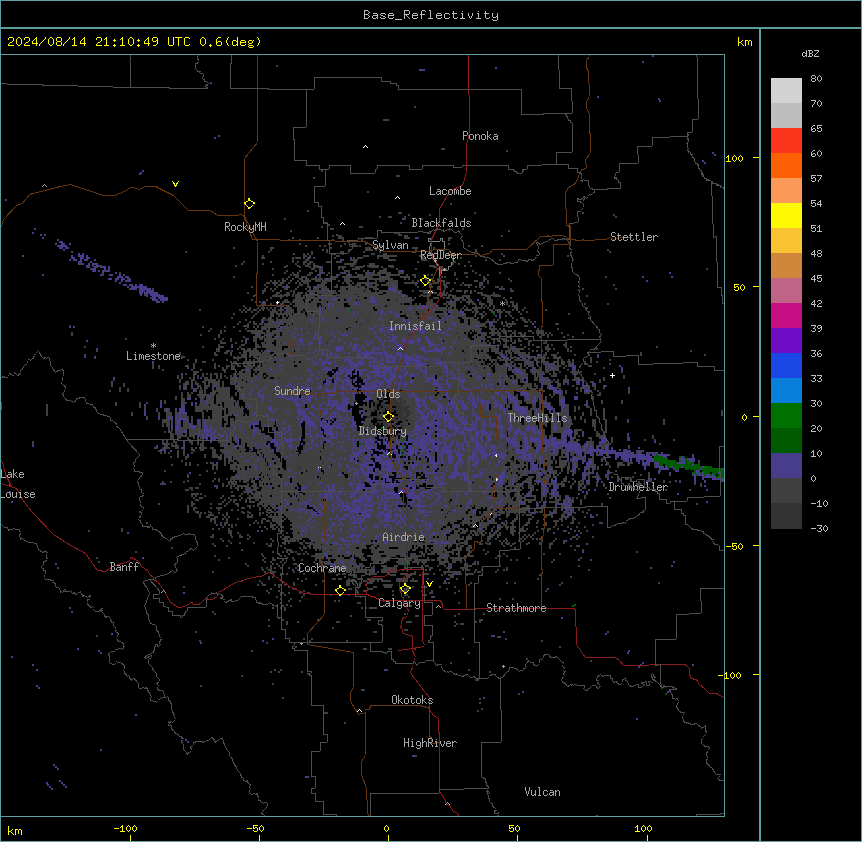
Task: Click the asterisk marker northeast of Innisfail
Action: click(x=502, y=303)
